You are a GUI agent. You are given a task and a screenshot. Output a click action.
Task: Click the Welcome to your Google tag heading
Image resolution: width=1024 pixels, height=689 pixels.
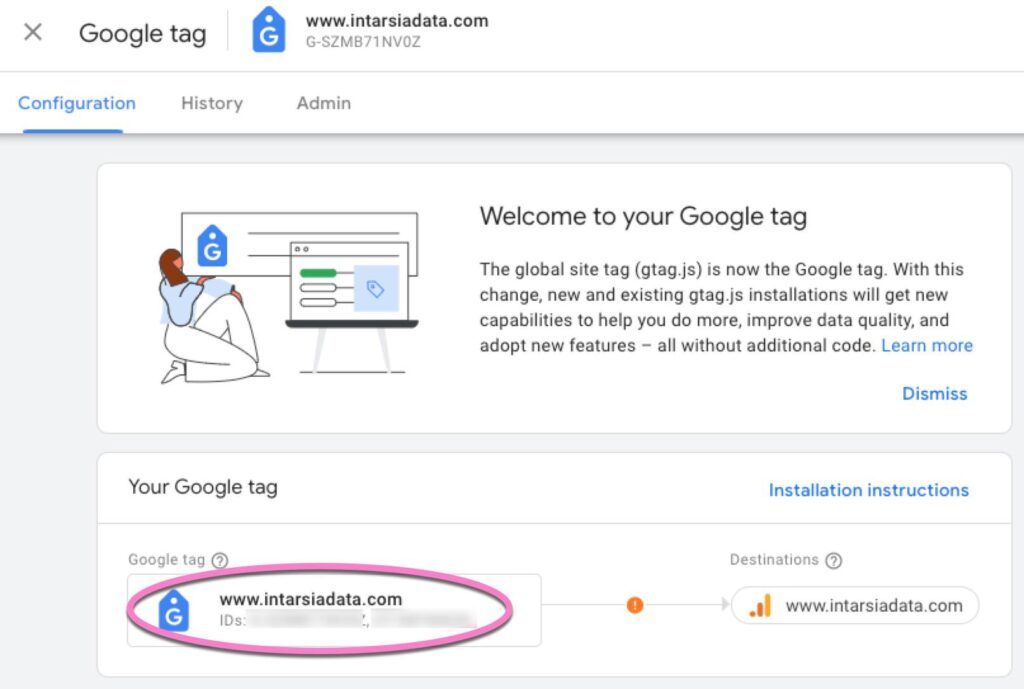click(643, 216)
